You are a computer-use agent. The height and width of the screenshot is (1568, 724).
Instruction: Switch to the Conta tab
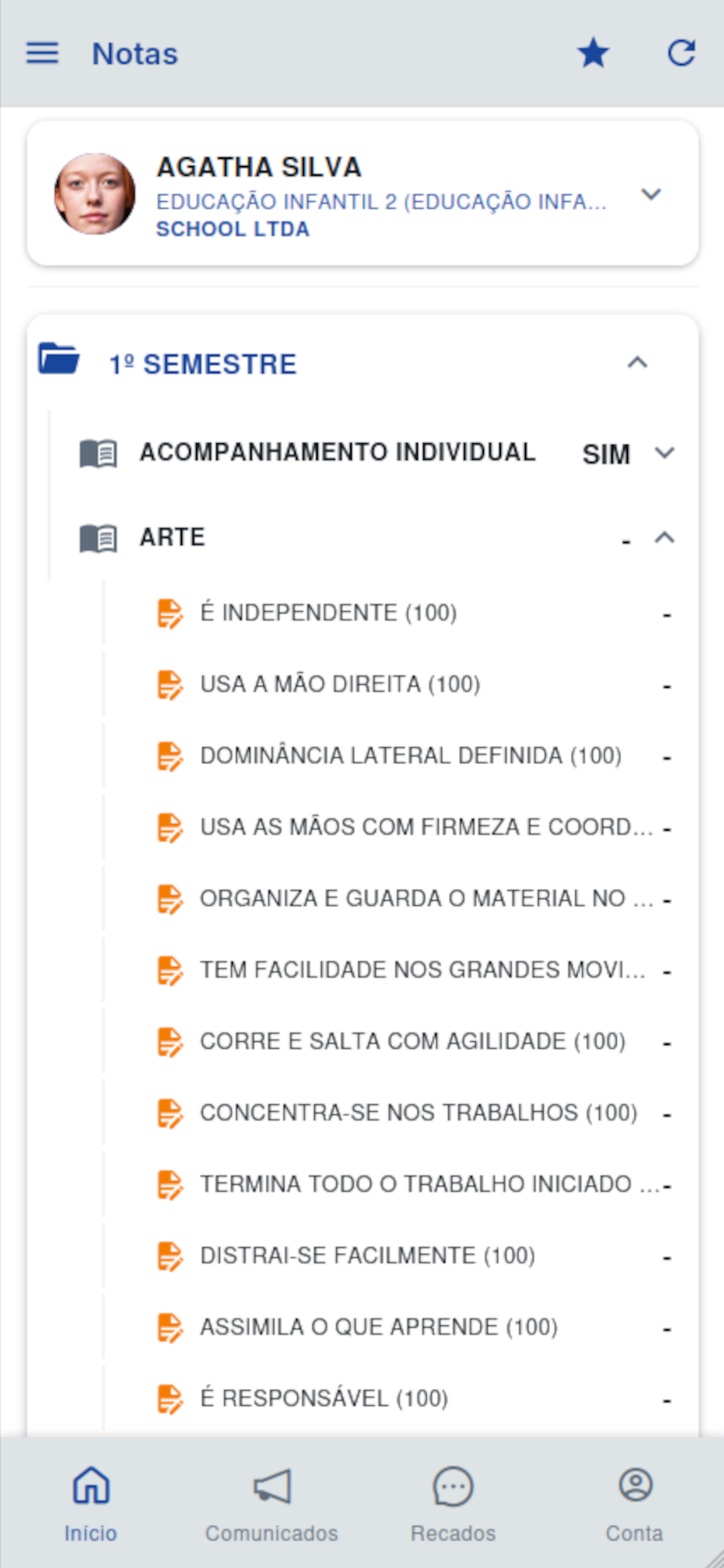pos(635,1503)
